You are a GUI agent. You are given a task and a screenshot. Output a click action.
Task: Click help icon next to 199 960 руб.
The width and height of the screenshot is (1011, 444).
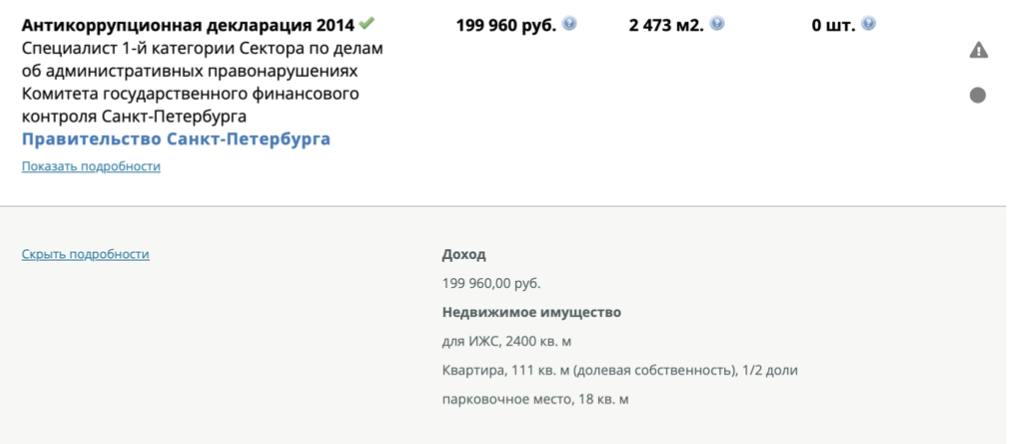pos(570,25)
